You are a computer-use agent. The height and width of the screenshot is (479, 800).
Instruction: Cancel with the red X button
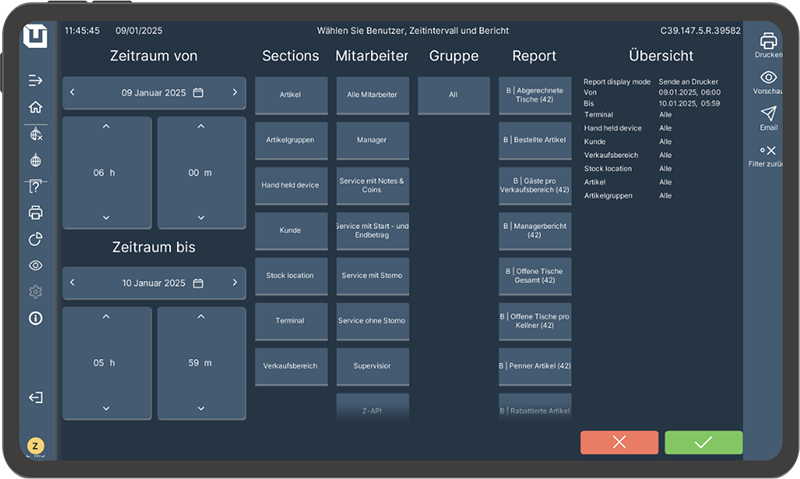pos(619,442)
